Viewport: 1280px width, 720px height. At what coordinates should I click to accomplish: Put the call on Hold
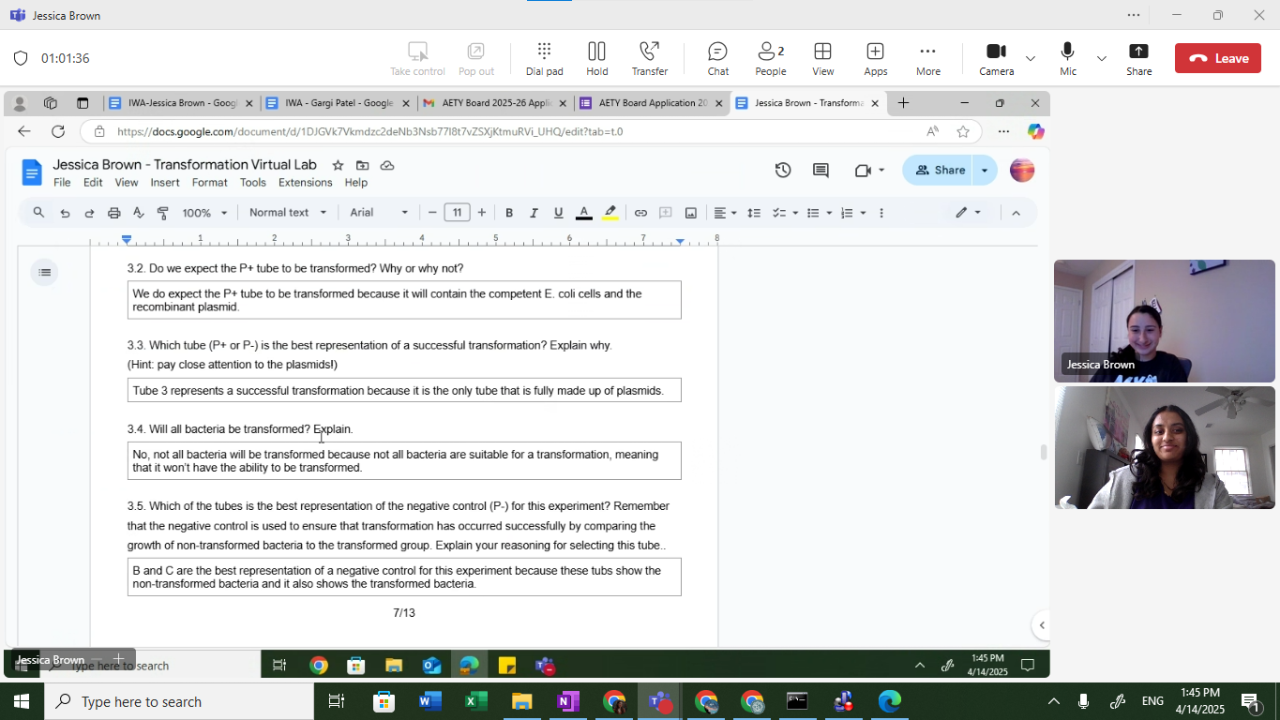597,58
